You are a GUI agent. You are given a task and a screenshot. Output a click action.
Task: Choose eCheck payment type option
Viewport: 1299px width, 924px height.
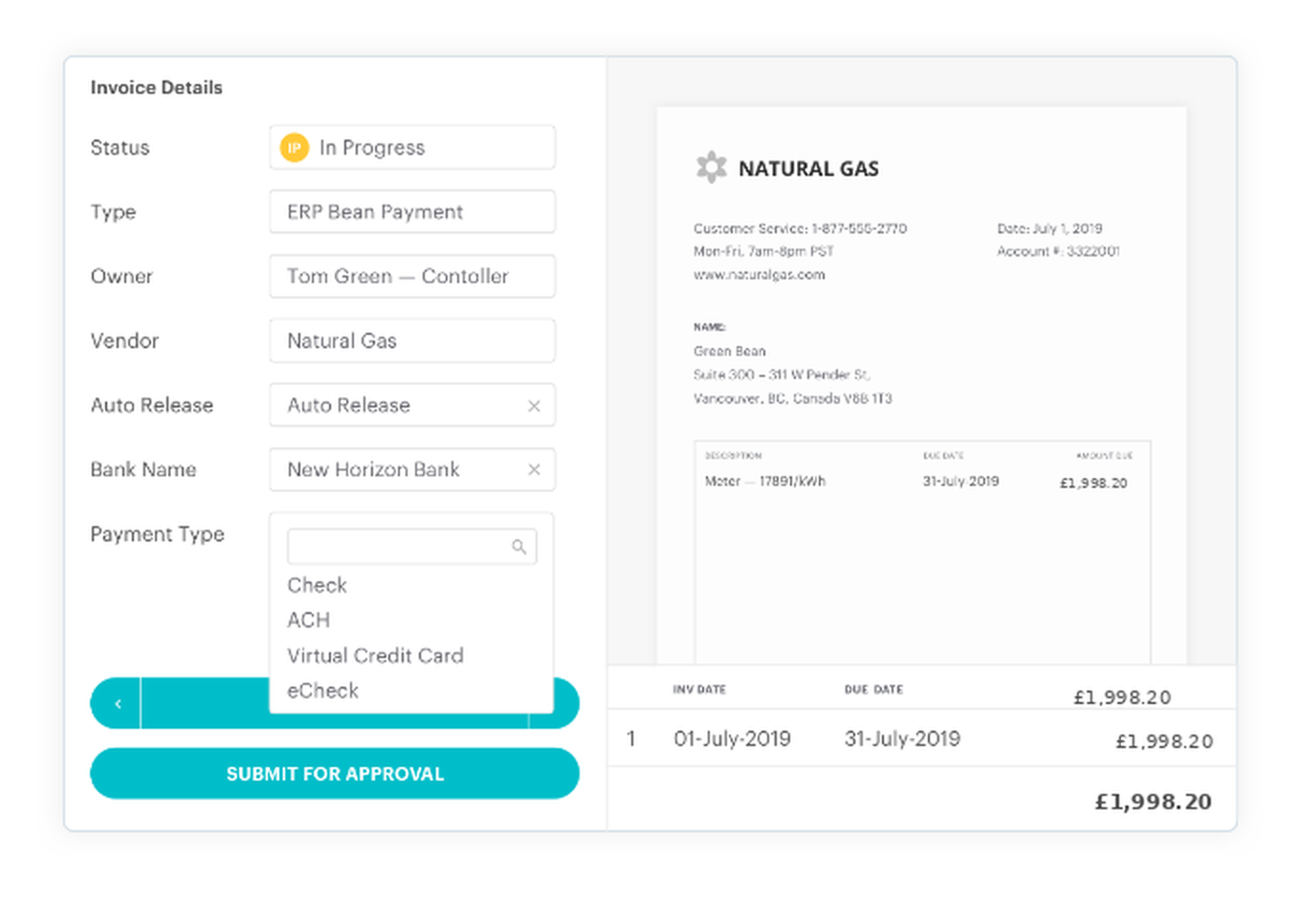[x=322, y=691]
